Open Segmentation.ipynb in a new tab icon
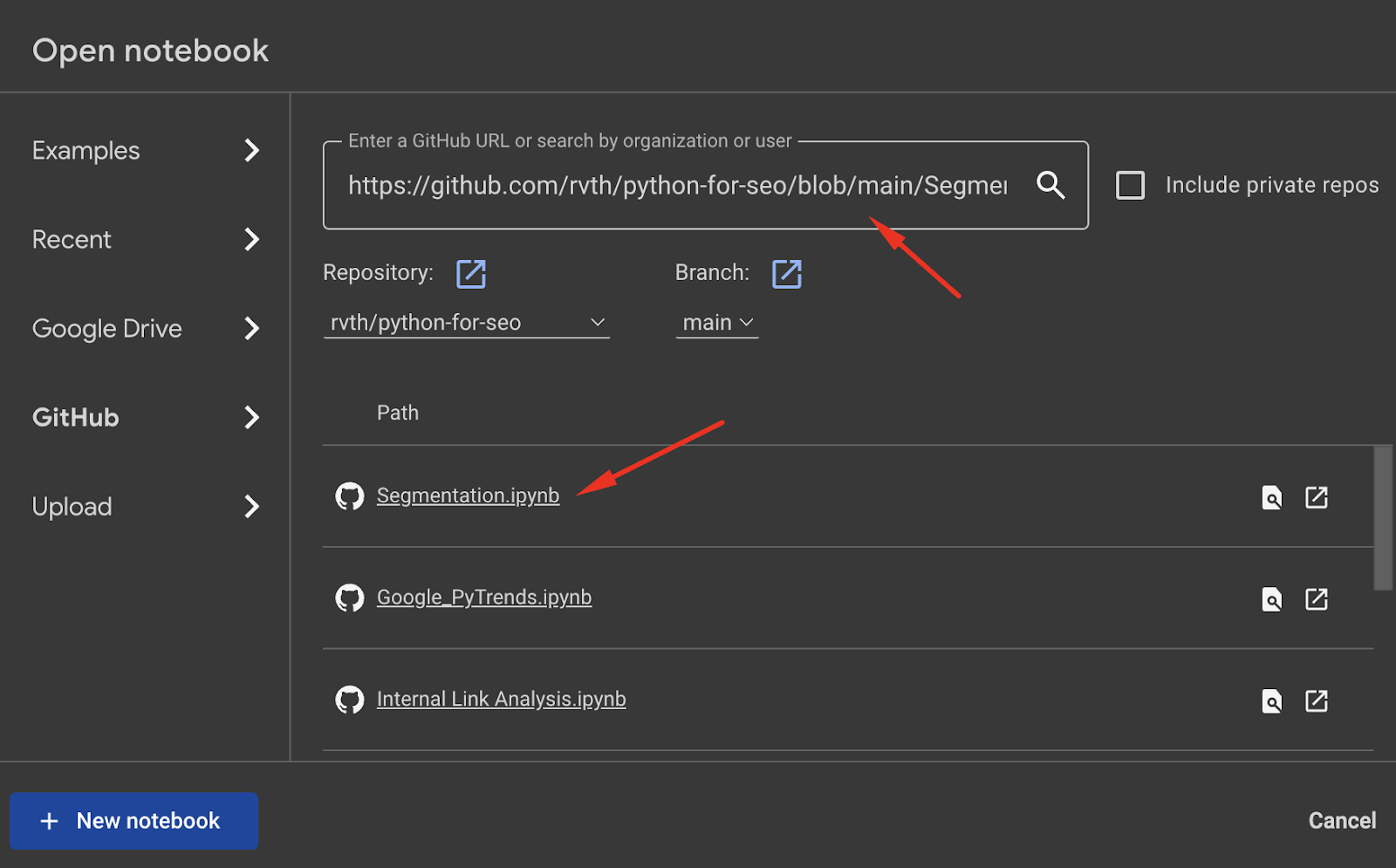Screen dimensions: 1396x868 click(1317, 497)
